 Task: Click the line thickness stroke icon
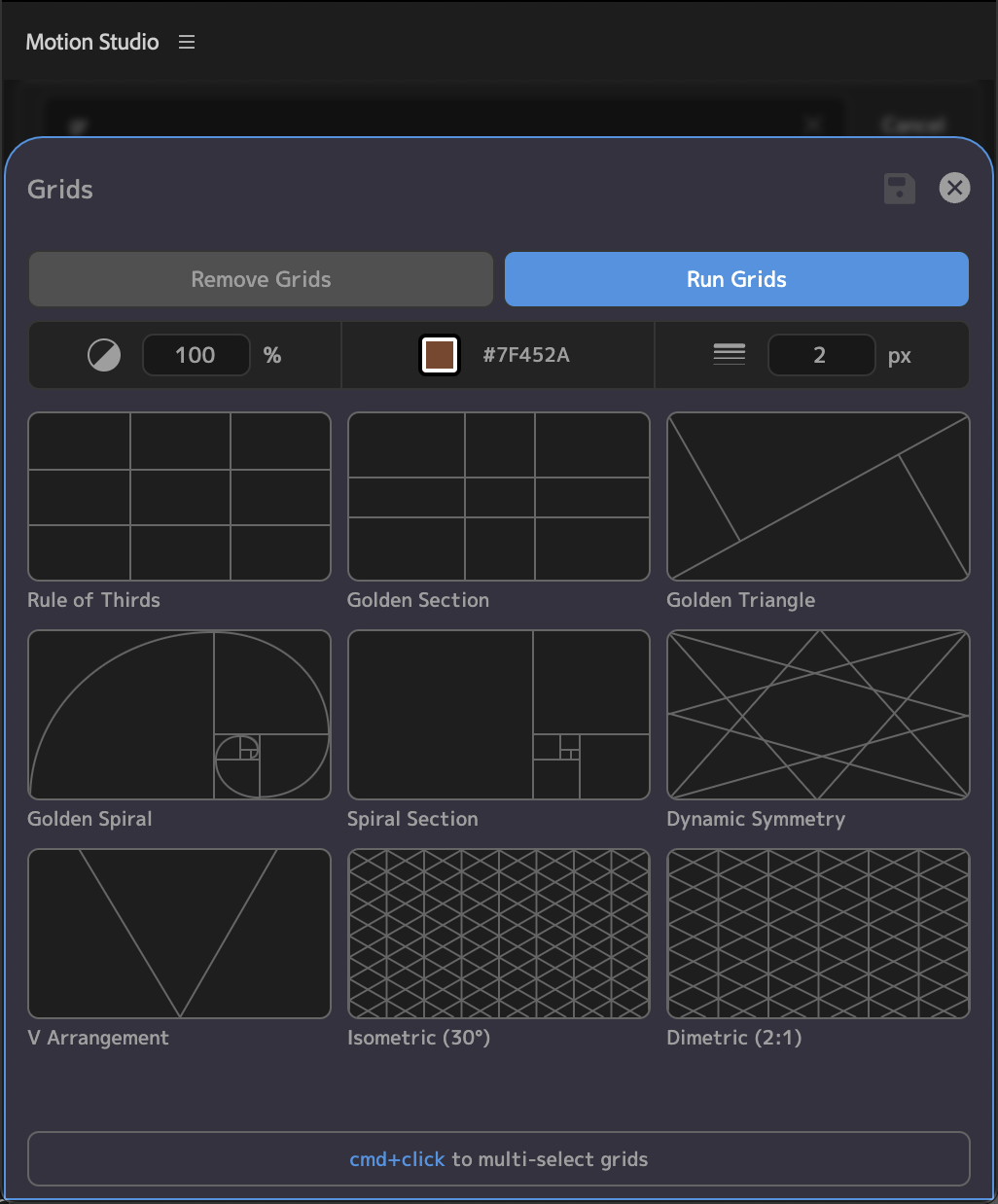pos(730,355)
